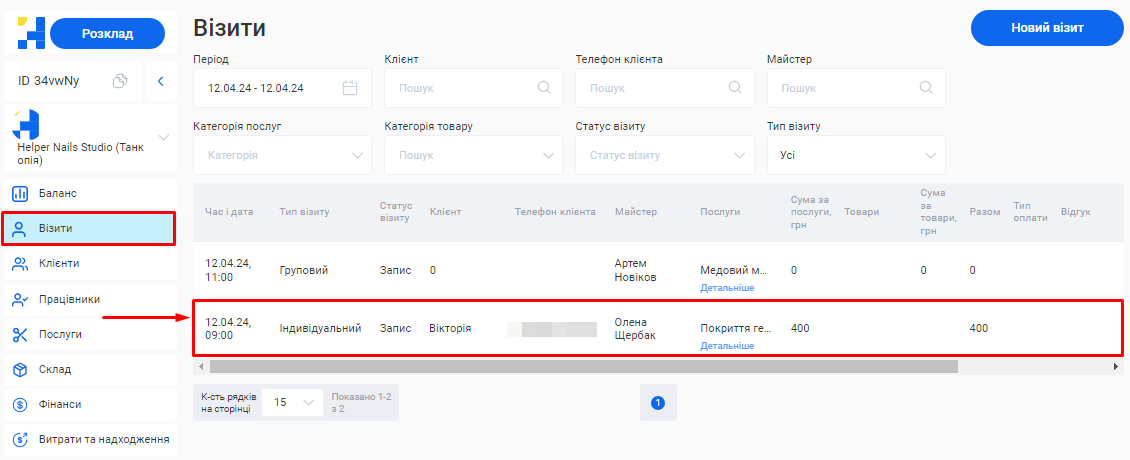Click the horizontal table scrollbar
Viewport: 1130px width, 460px height.
583,367
